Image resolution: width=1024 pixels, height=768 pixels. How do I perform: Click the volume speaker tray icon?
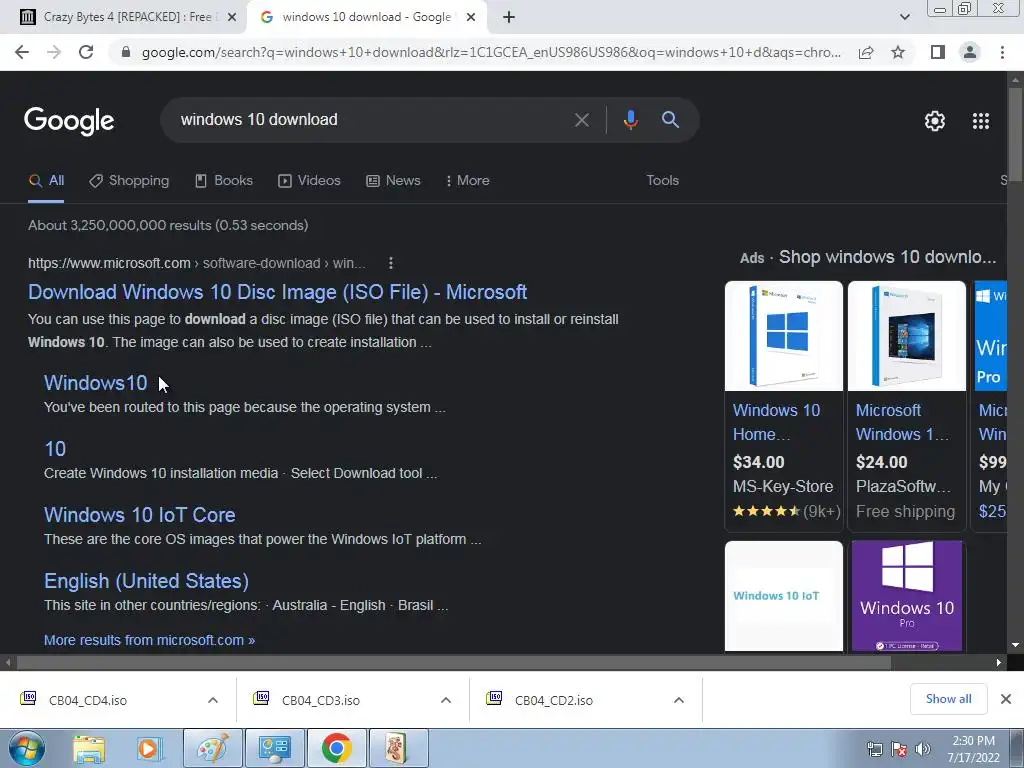[923, 749]
